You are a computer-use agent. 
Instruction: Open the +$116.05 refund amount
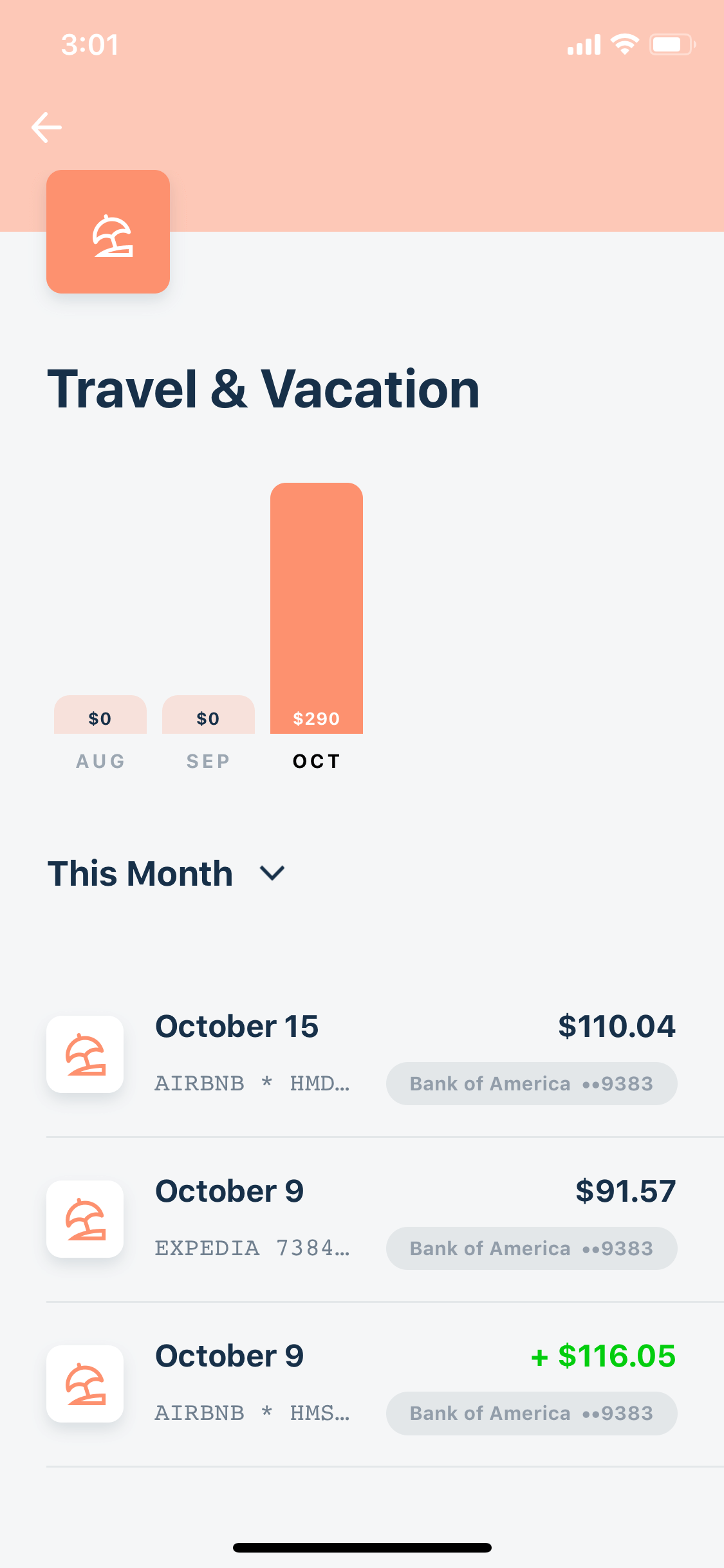(x=603, y=1356)
